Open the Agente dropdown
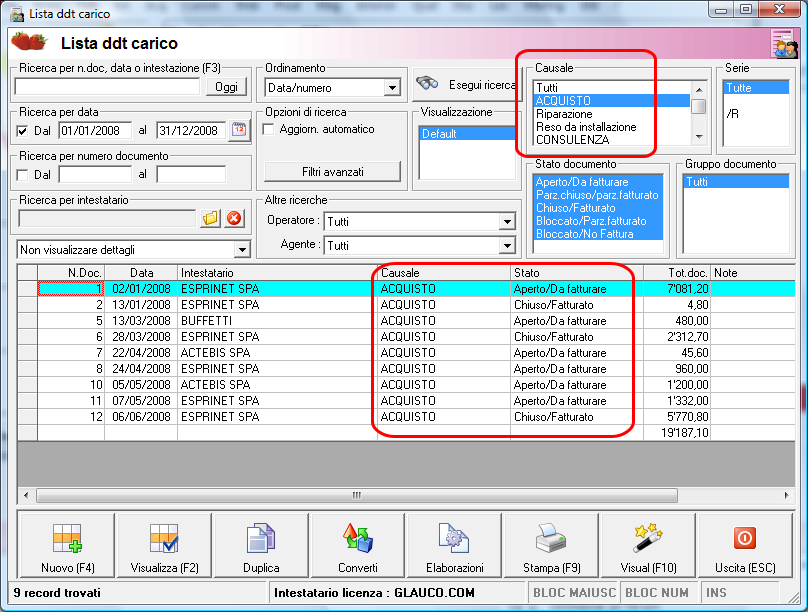Screen dimensions: 808x612 tap(507, 246)
